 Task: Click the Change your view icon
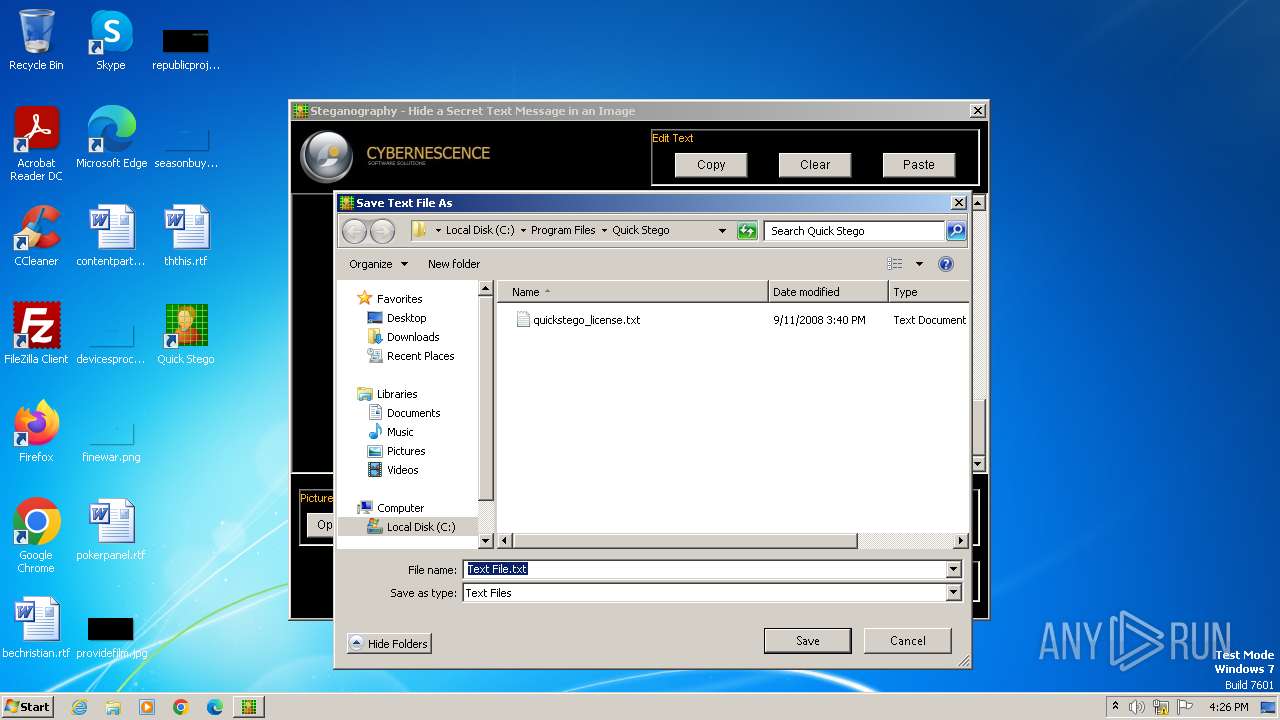[895, 264]
